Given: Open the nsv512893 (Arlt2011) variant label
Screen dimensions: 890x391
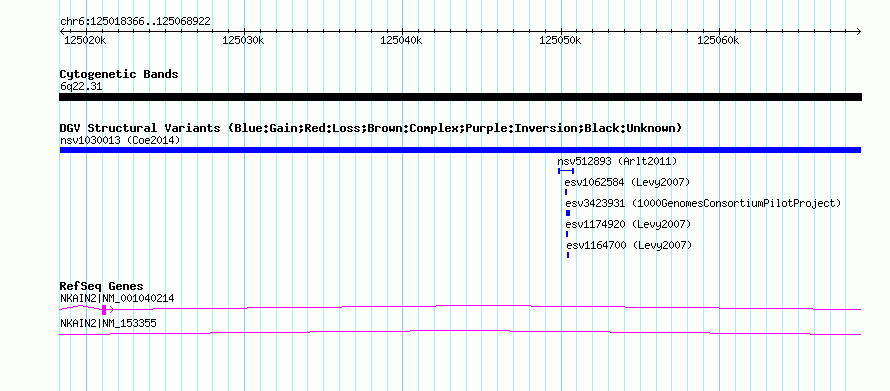Looking at the screenshot, I should coord(617,161).
